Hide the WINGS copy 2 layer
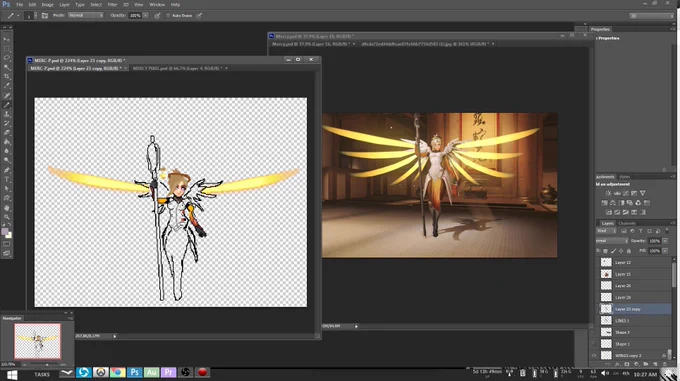 594,355
